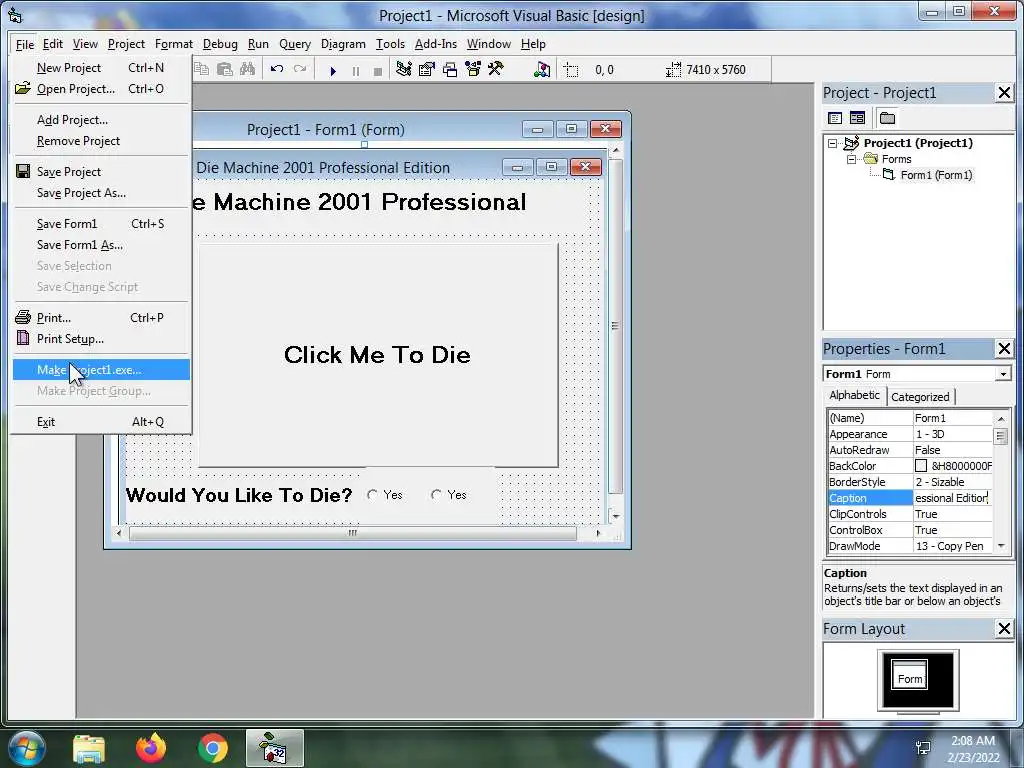Select the BorderStyle property row
1024x768 pixels.
[x=910, y=482]
